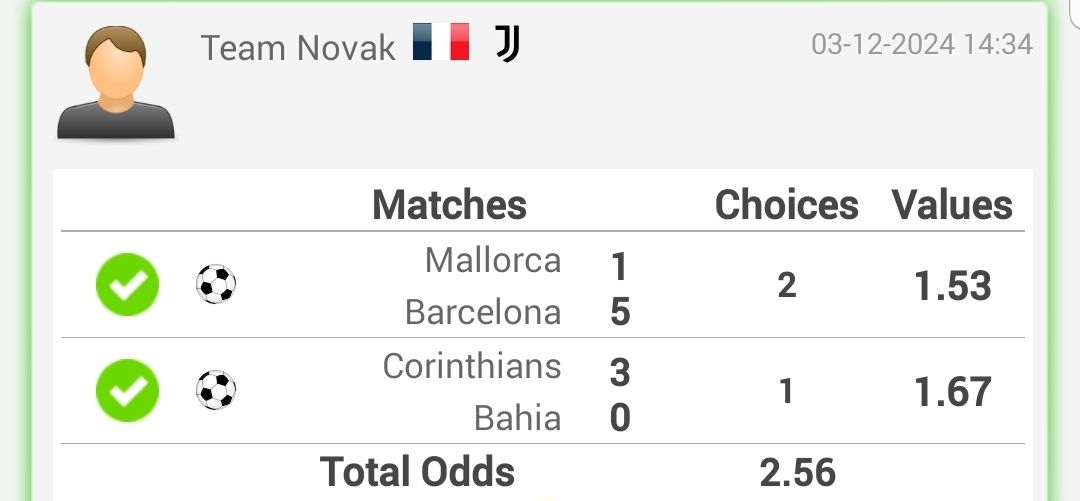
Task: Click the green checkmark for Corinthians–Bahia
Action: 127,391
